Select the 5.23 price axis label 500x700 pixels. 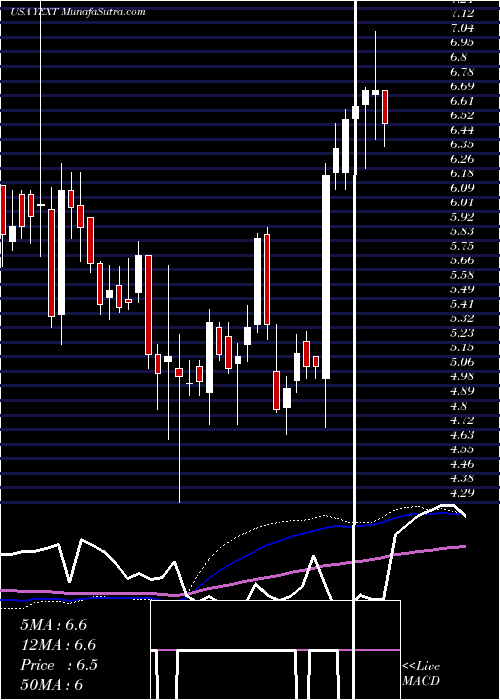pos(462,333)
